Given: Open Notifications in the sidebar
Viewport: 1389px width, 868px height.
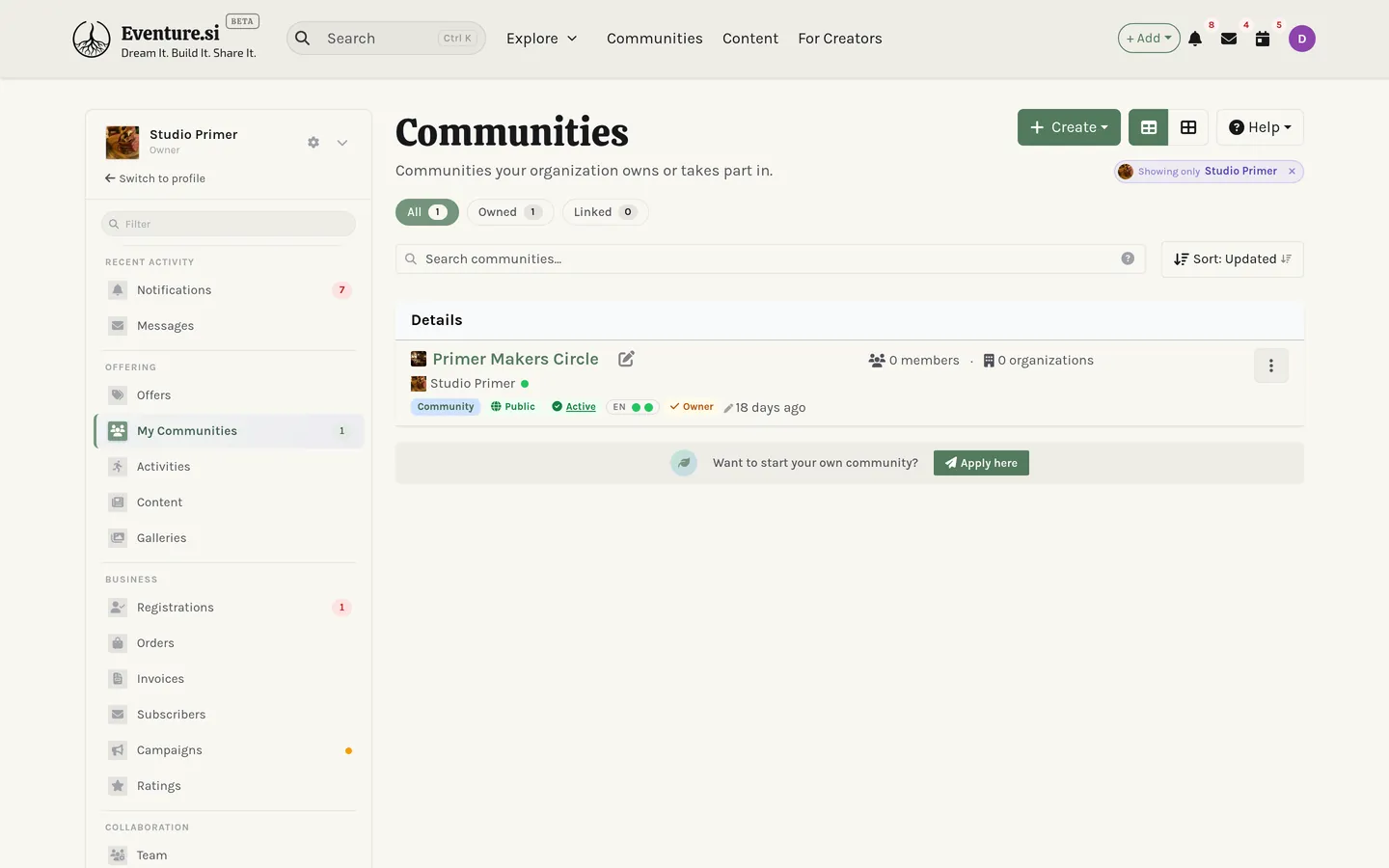Looking at the screenshot, I should (229, 290).
